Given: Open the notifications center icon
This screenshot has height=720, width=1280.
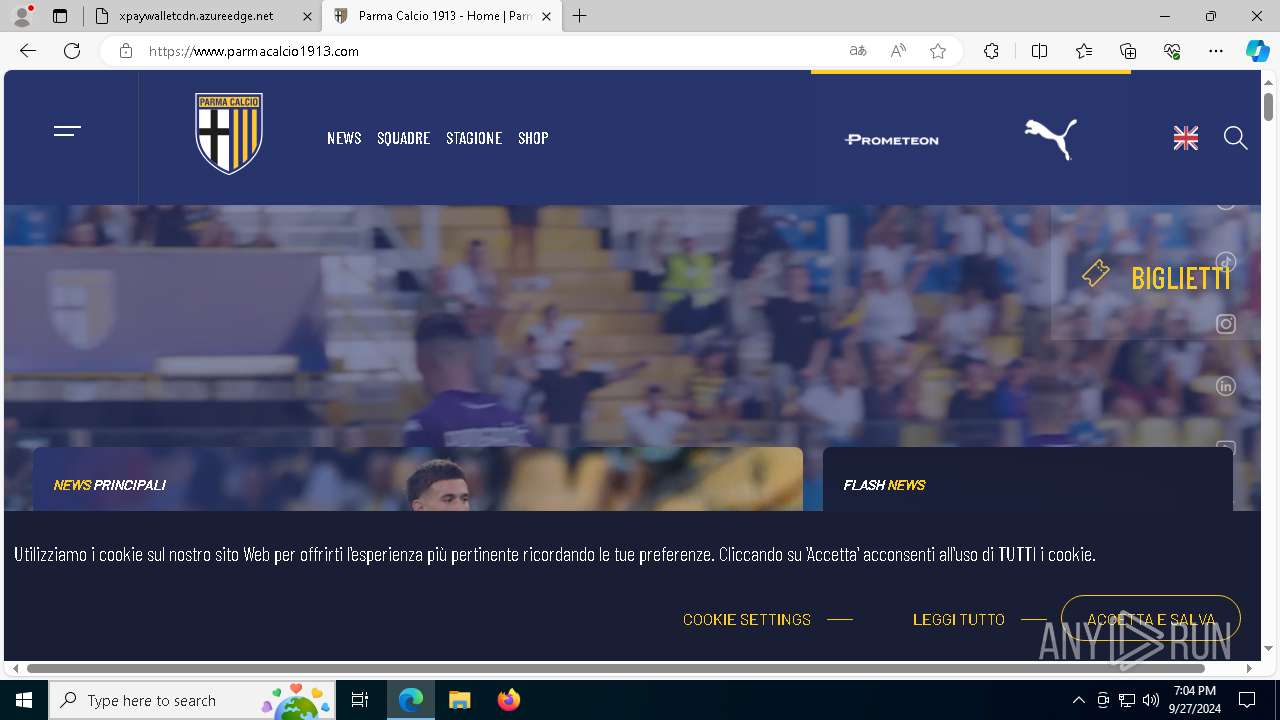Looking at the screenshot, I should pos(1247,700).
